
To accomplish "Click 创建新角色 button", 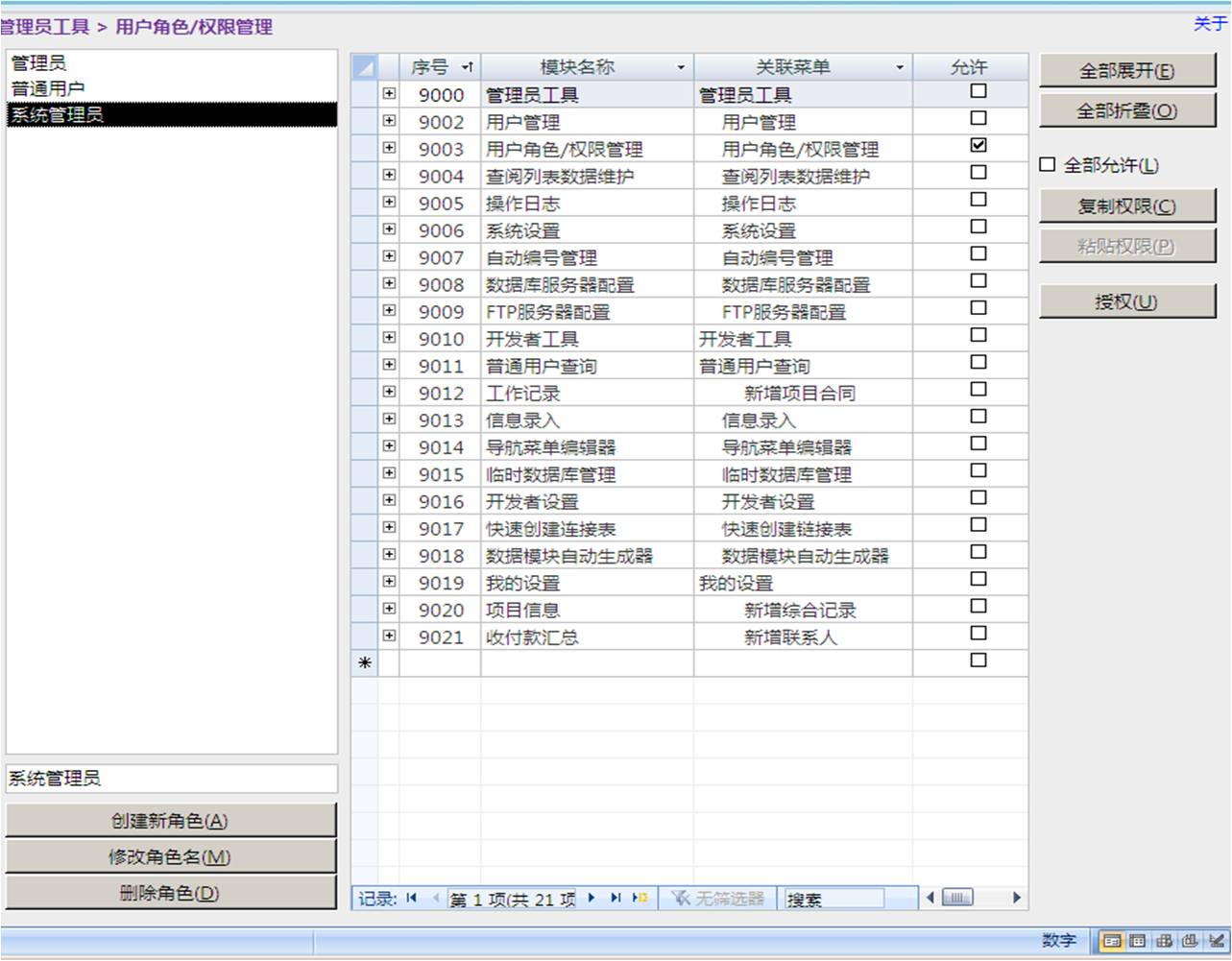I will [170, 821].
